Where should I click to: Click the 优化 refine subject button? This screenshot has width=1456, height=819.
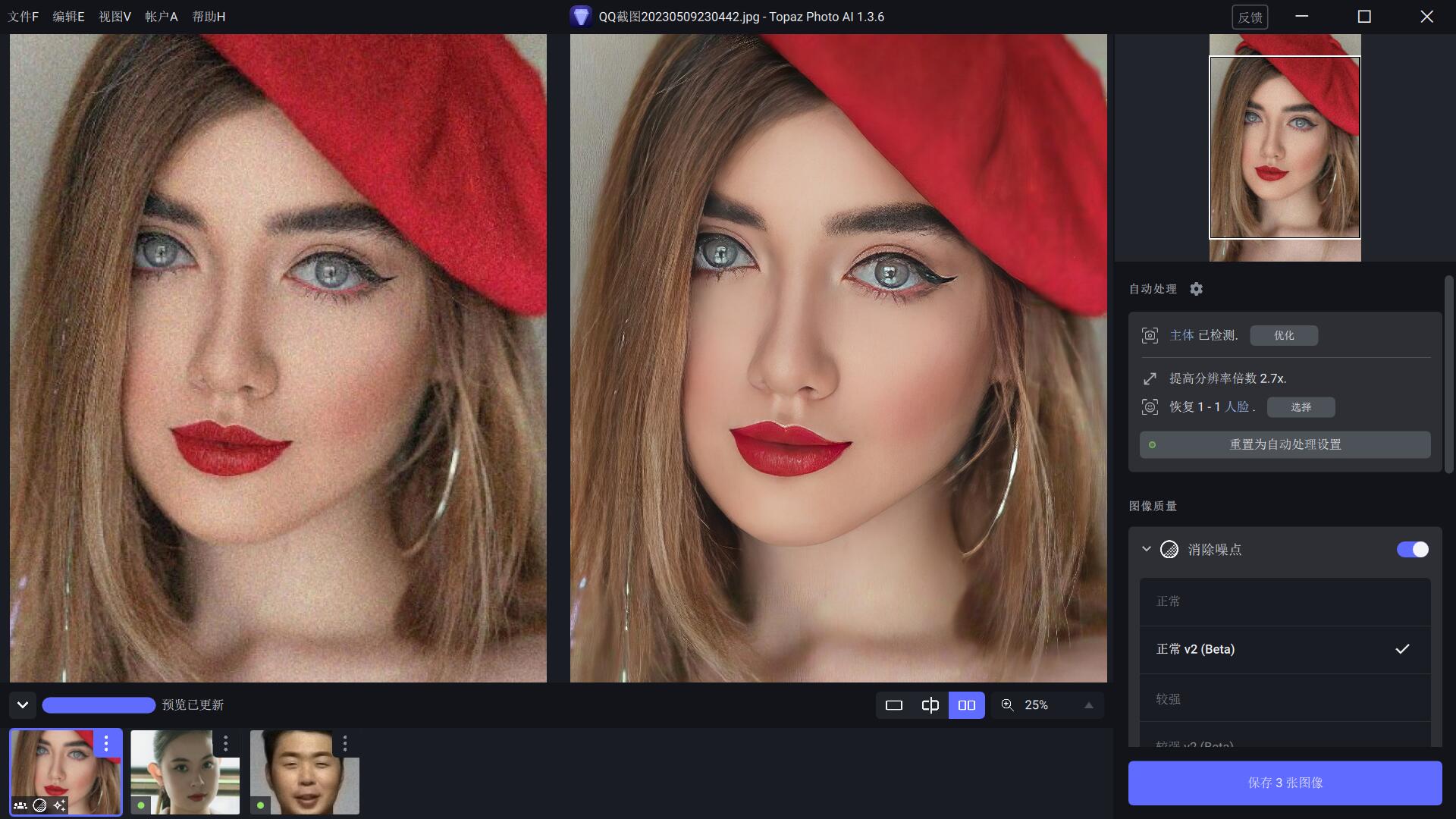[x=1284, y=335]
